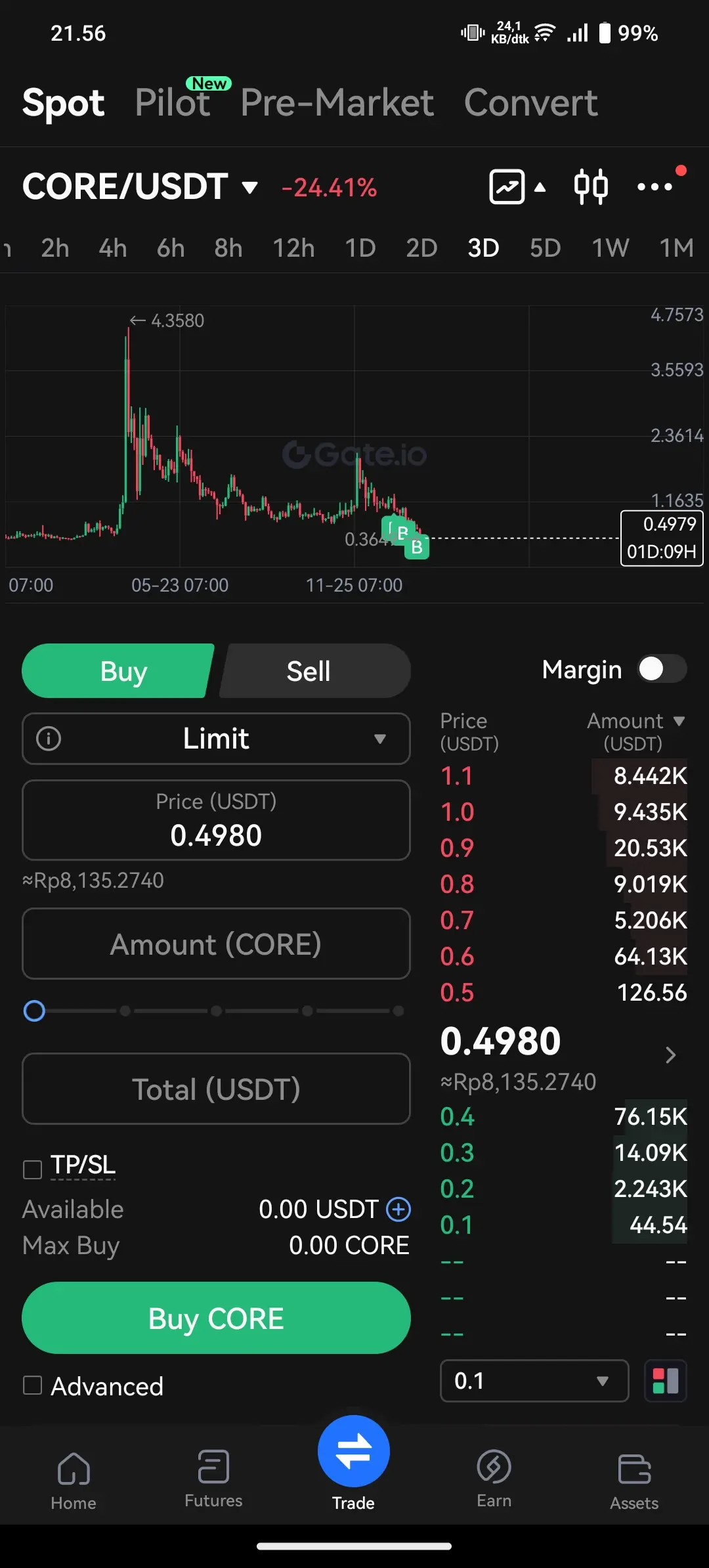The image size is (709, 1568).
Task: Tap the Limit order info icon
Action: click(x=49, y=739)
